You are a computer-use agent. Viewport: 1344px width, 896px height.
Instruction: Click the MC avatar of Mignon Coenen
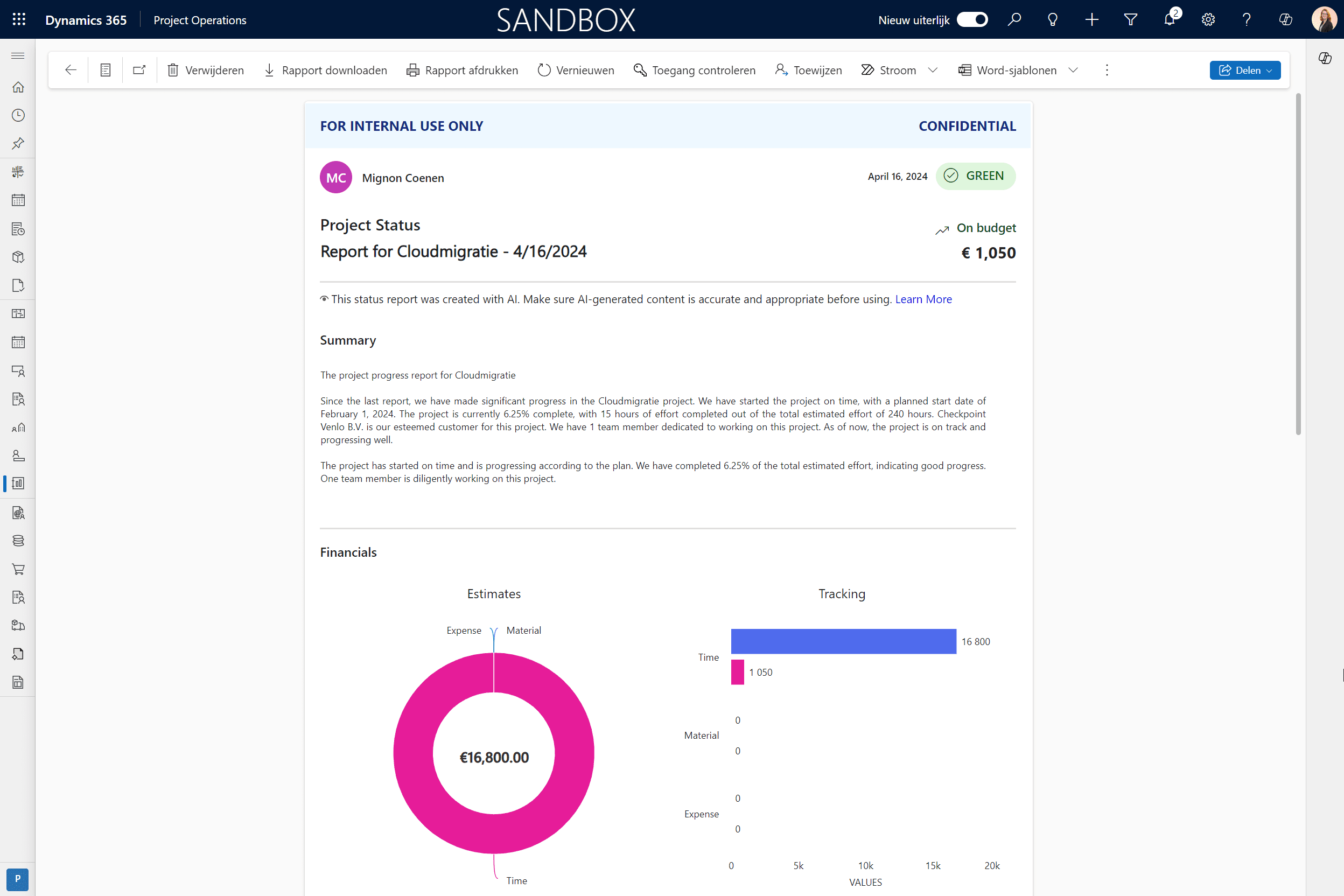(336, 177)
